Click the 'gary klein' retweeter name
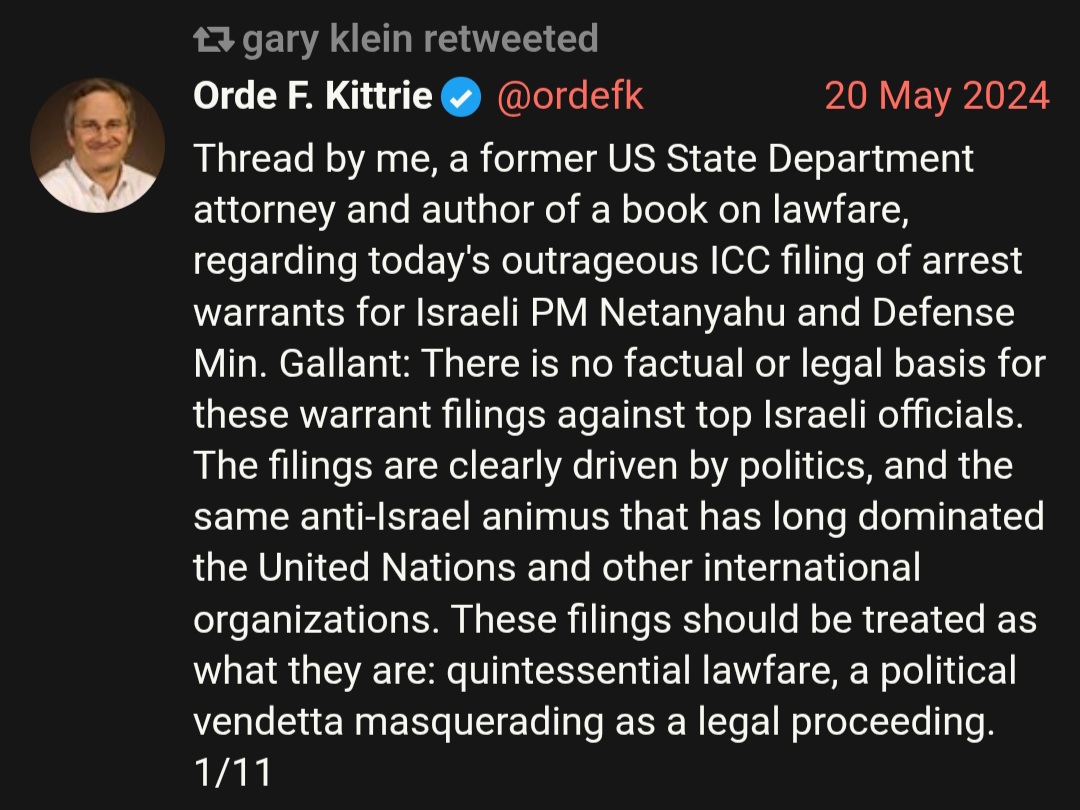The image size is (1080, 810). (329, 39)
